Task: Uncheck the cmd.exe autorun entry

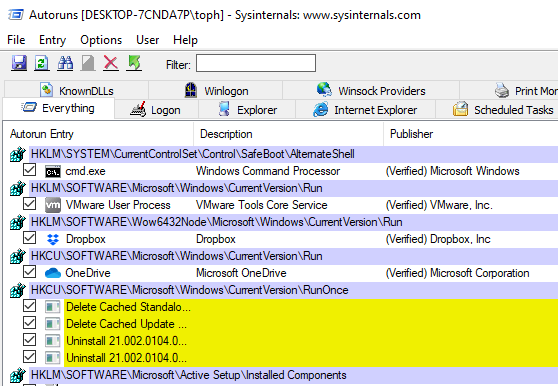Action: tap(29, 170)
